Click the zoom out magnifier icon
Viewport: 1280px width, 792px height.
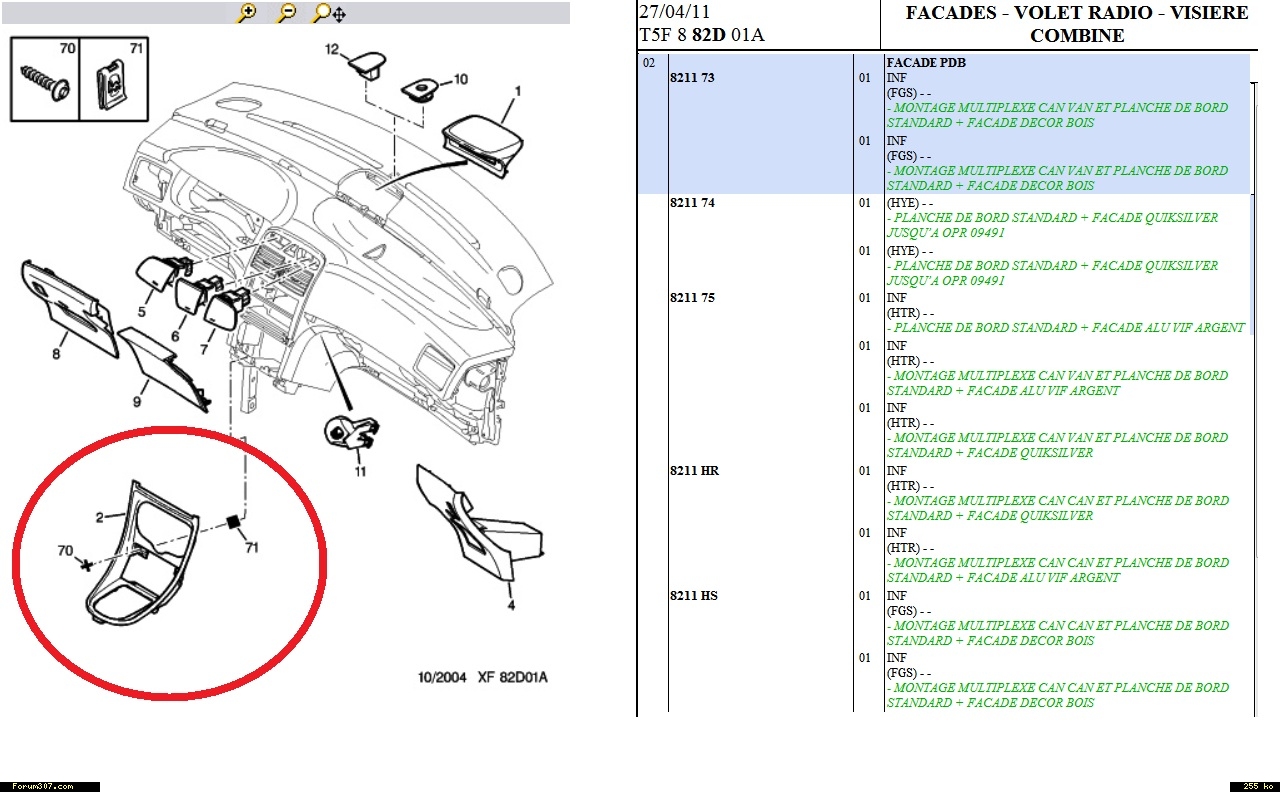point(287,13)
